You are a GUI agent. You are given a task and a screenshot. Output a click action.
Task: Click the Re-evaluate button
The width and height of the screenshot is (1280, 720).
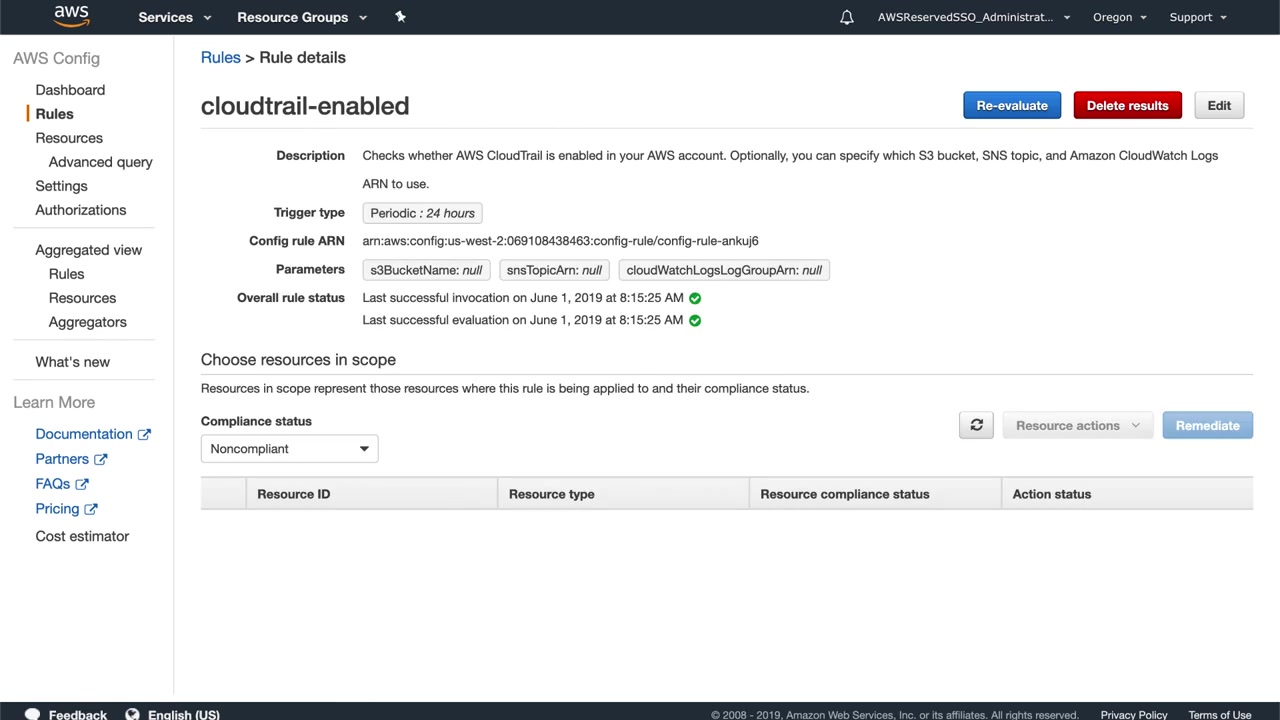[1012, 106]
